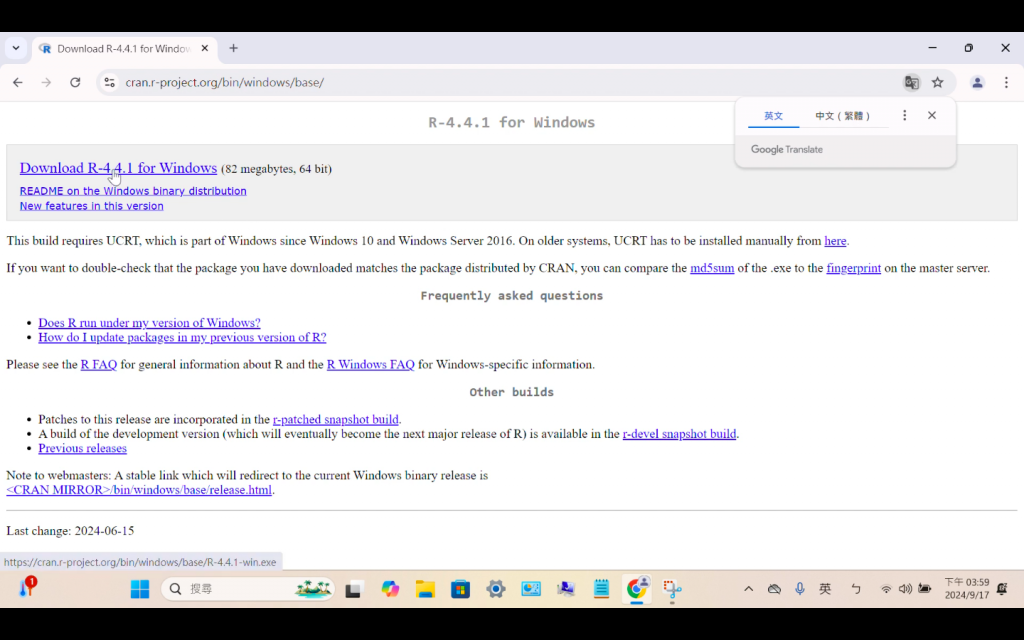Launch Copilot from the taskbar
This screenshot has width=1024, height=640.
(x=390, y=589)
